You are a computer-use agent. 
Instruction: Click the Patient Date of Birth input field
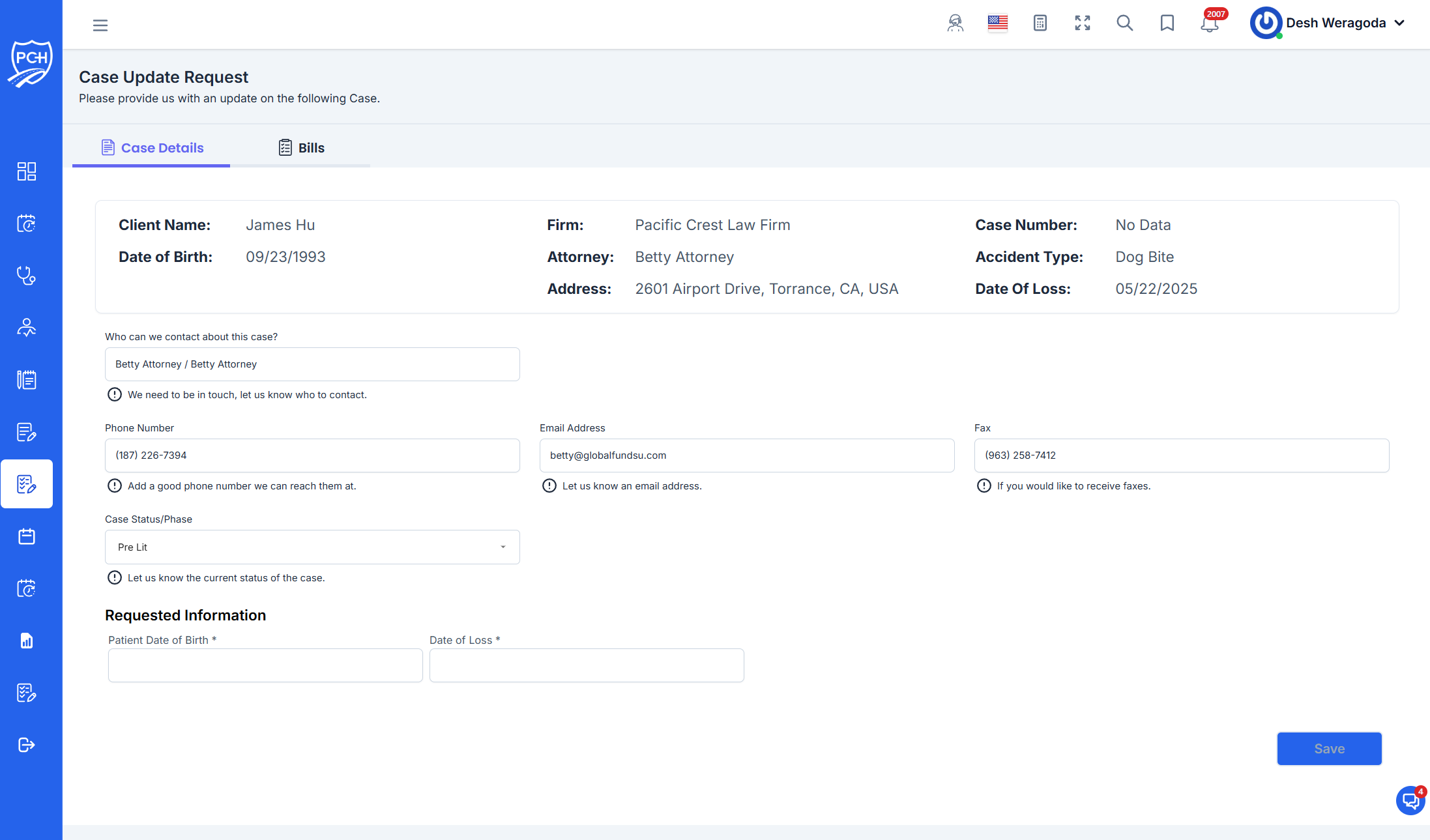tap(265, 665)
